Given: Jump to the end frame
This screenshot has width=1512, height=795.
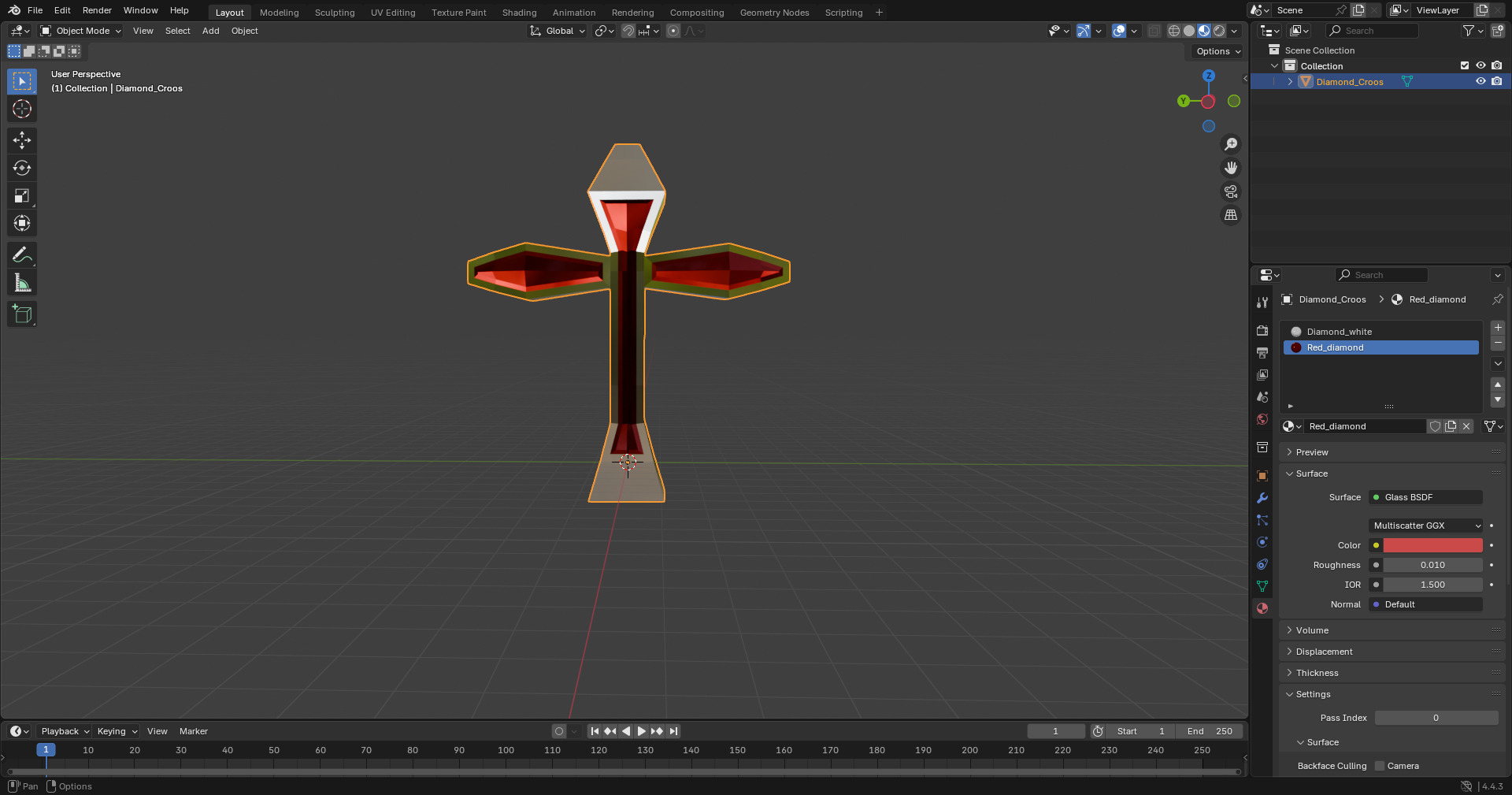Looking at the screenshot, I should (673, 731).
